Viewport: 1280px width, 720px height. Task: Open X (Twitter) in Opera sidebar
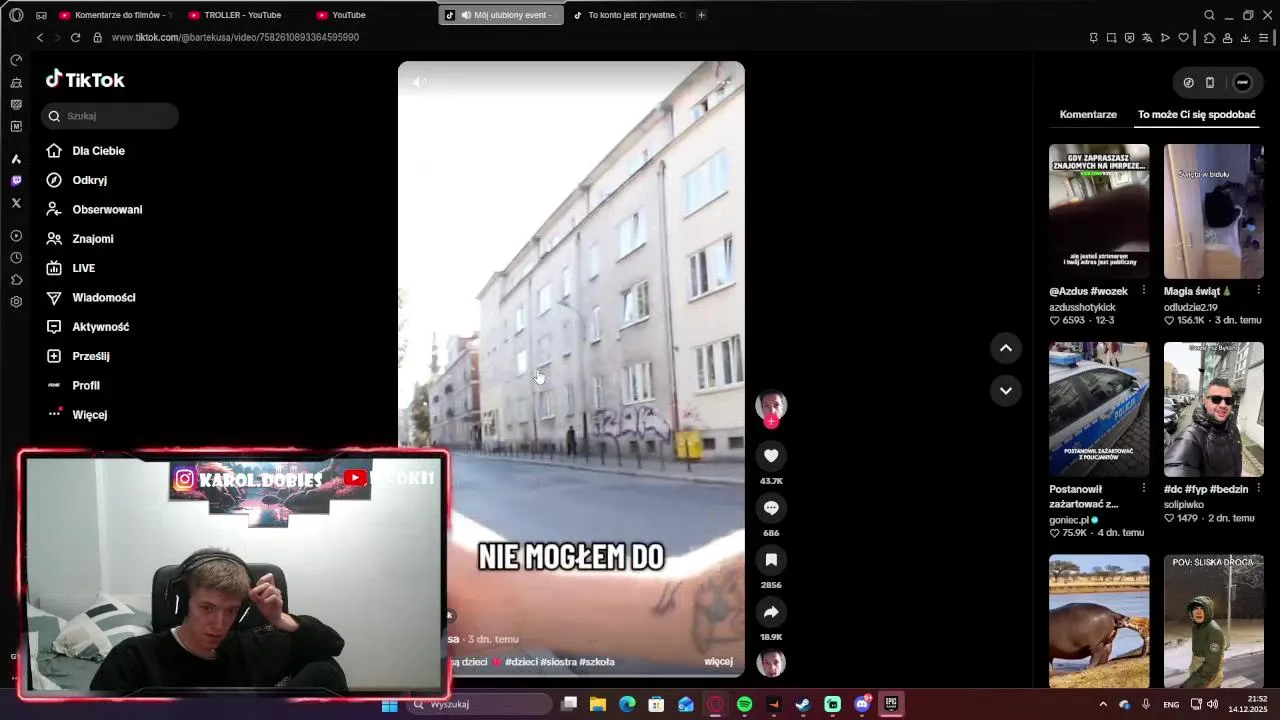(16, 203)
